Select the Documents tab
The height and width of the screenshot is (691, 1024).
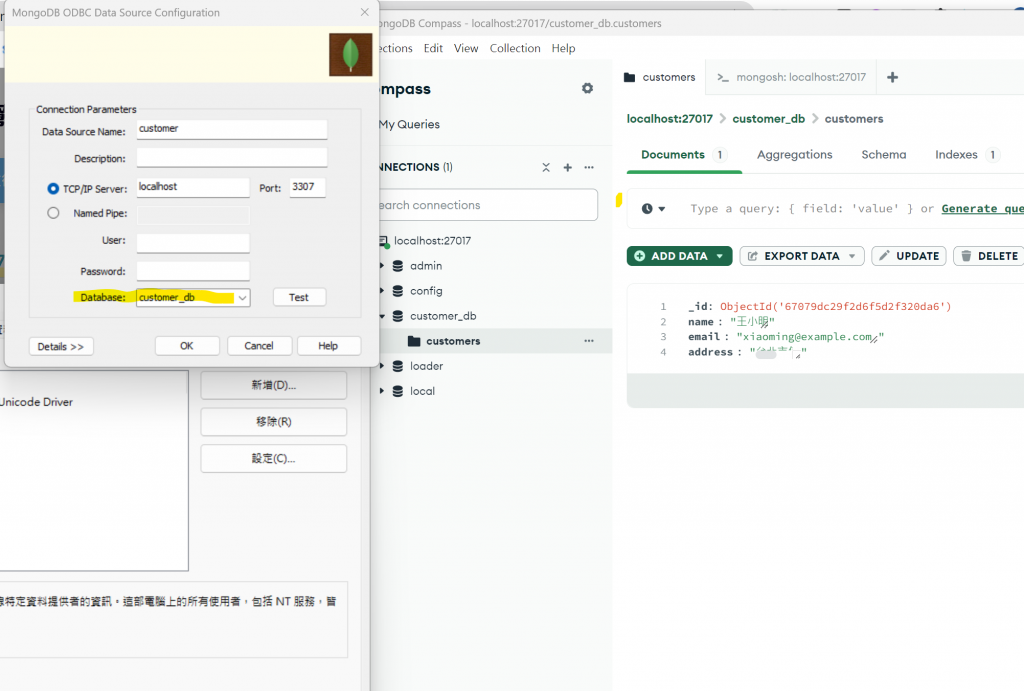[683, 155]
